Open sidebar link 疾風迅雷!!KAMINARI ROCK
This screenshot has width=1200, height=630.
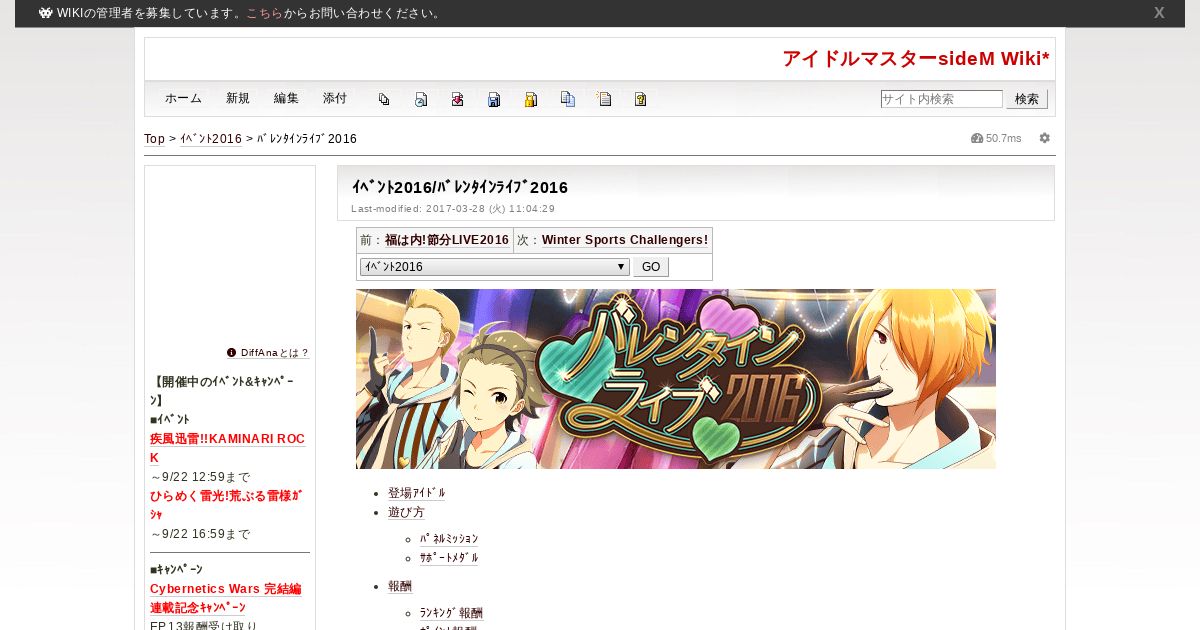(x=227, y=448)
